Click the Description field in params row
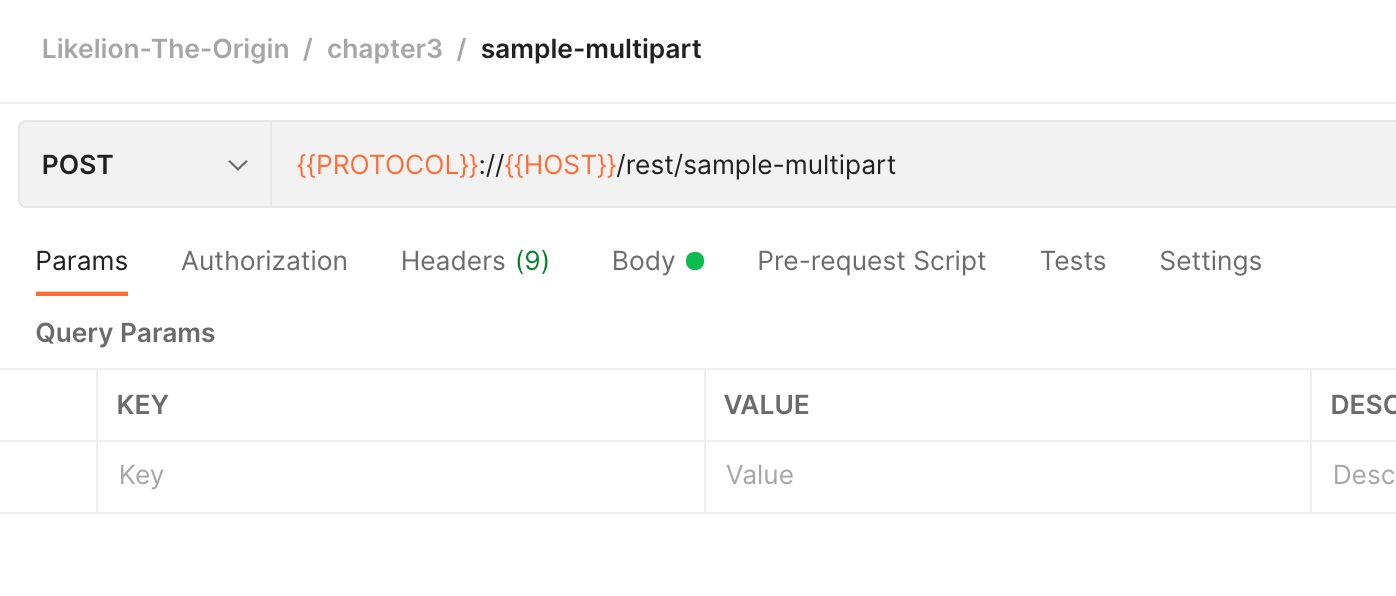This screenshot has height=596, width=1396. (x=1362, y=475)
